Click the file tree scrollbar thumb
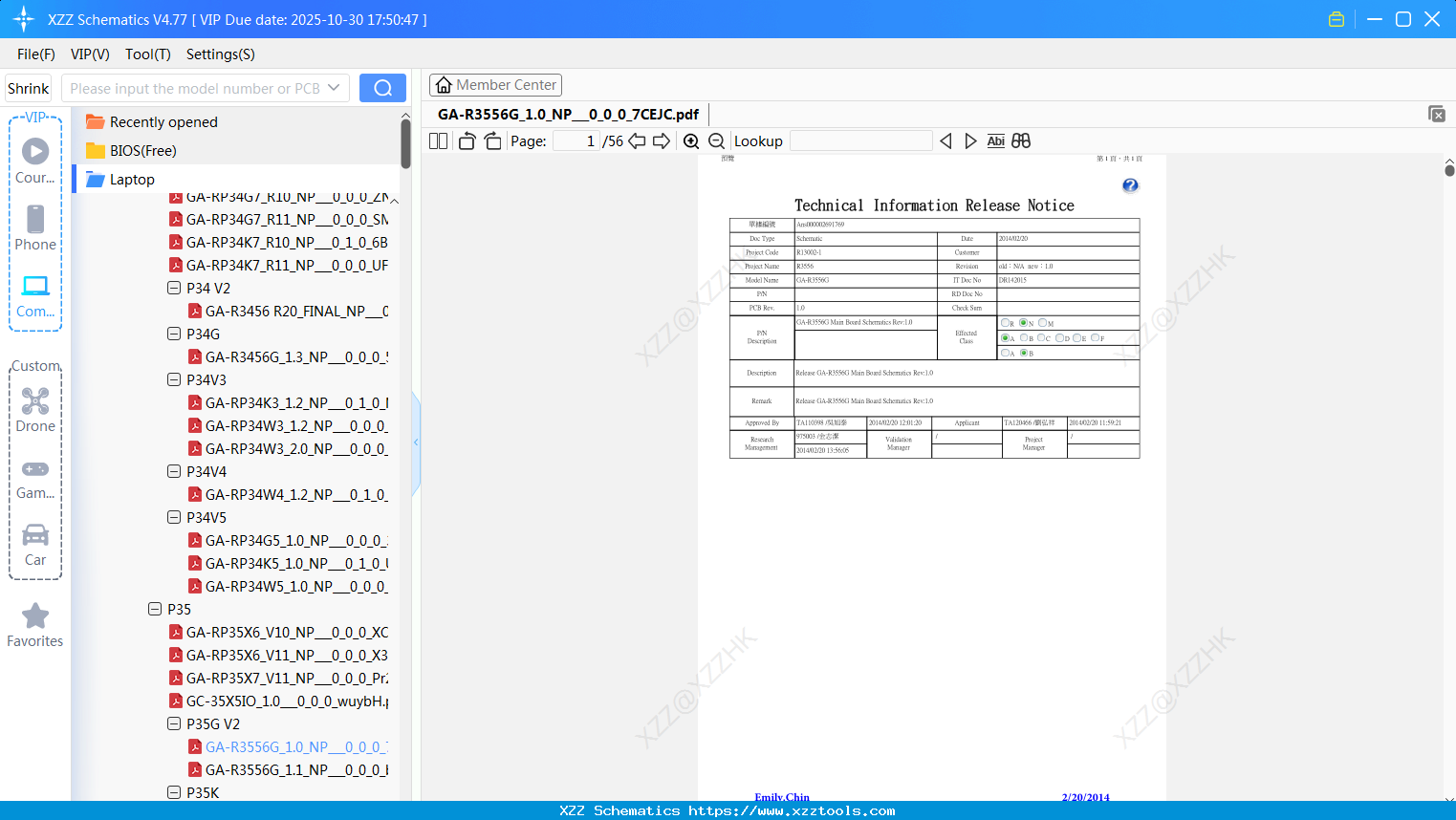Screen dimensions: 1456x820 click(405, 144)
